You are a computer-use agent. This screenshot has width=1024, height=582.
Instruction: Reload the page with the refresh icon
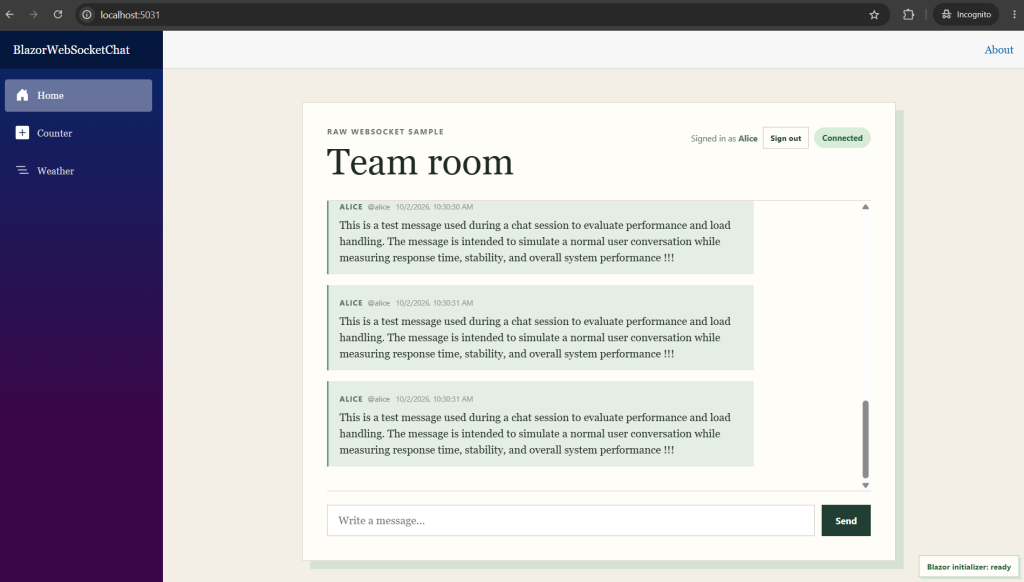[x=58, y=14]
